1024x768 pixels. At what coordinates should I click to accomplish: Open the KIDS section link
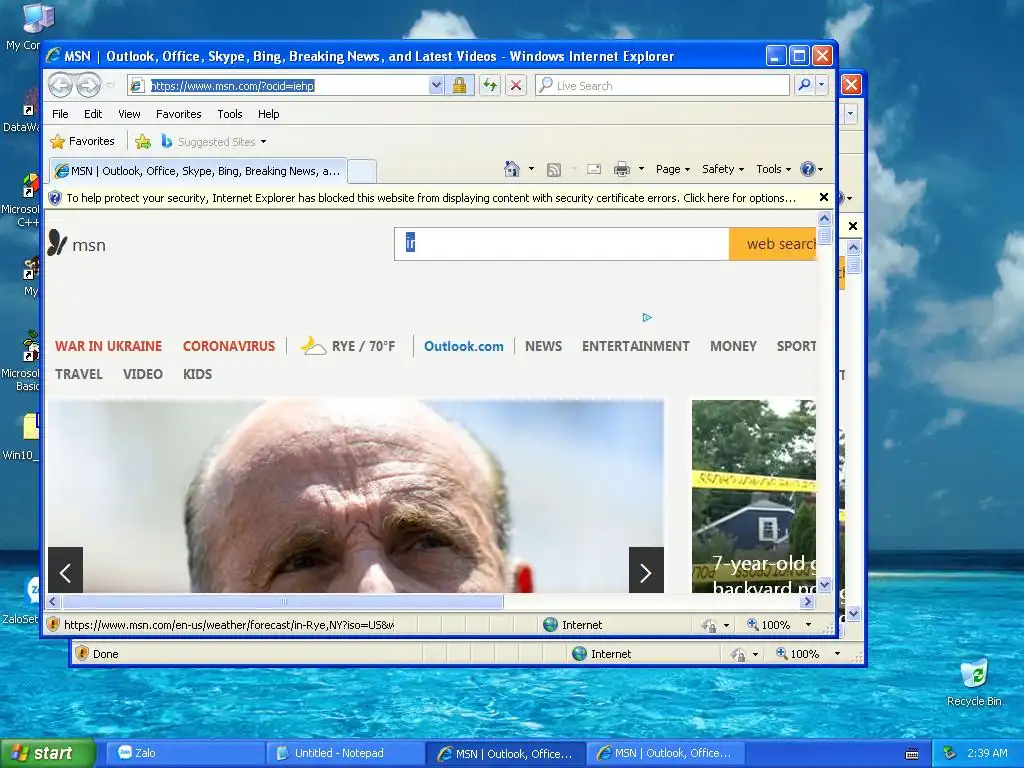[x=197, y=374]
